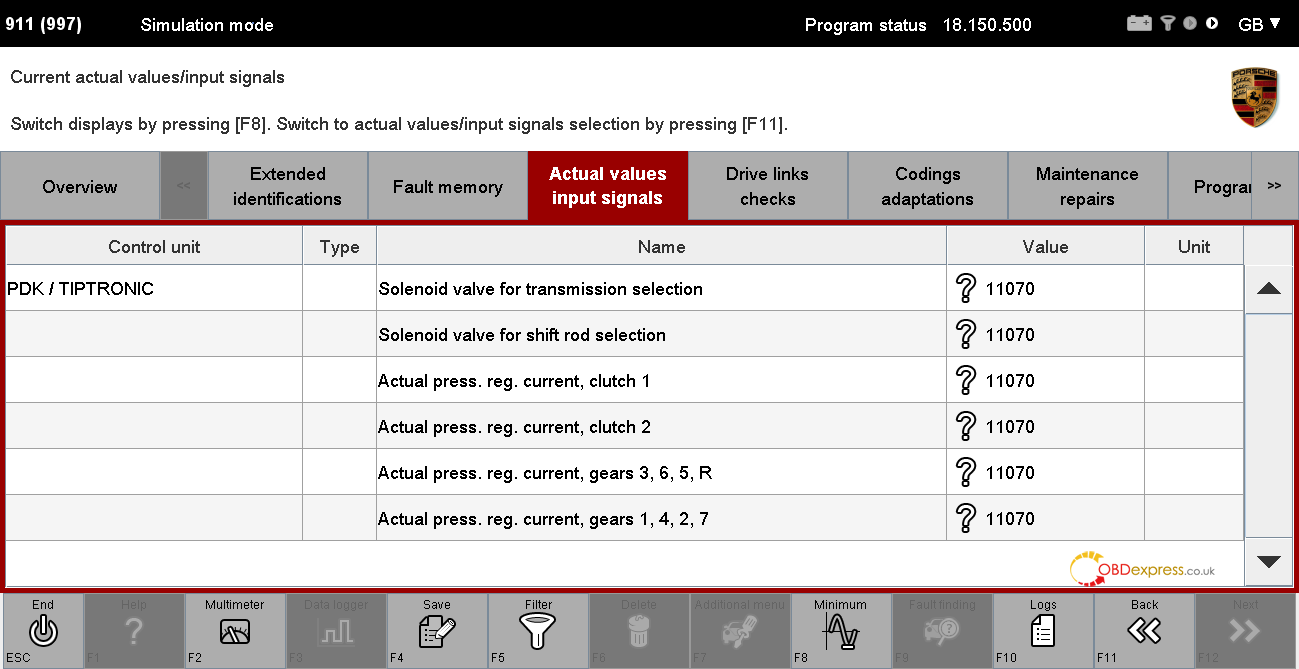
Task: Open the Maintenance repairs tab
Action: (1087, 186)
